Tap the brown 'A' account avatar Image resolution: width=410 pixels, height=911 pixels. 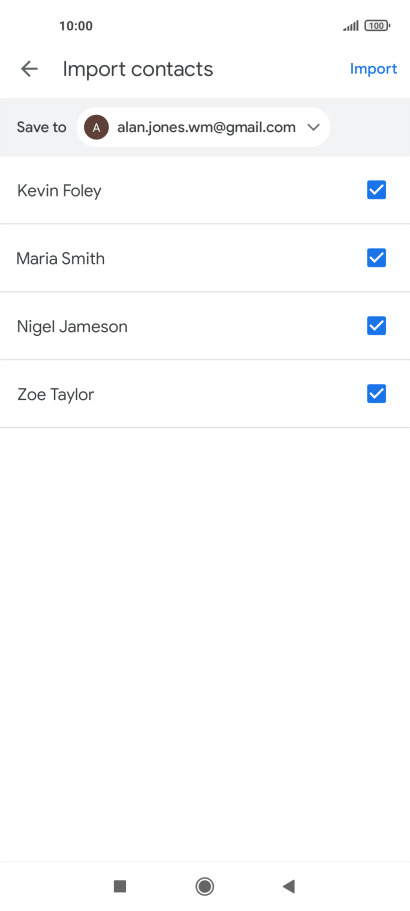tap(96, 127)
